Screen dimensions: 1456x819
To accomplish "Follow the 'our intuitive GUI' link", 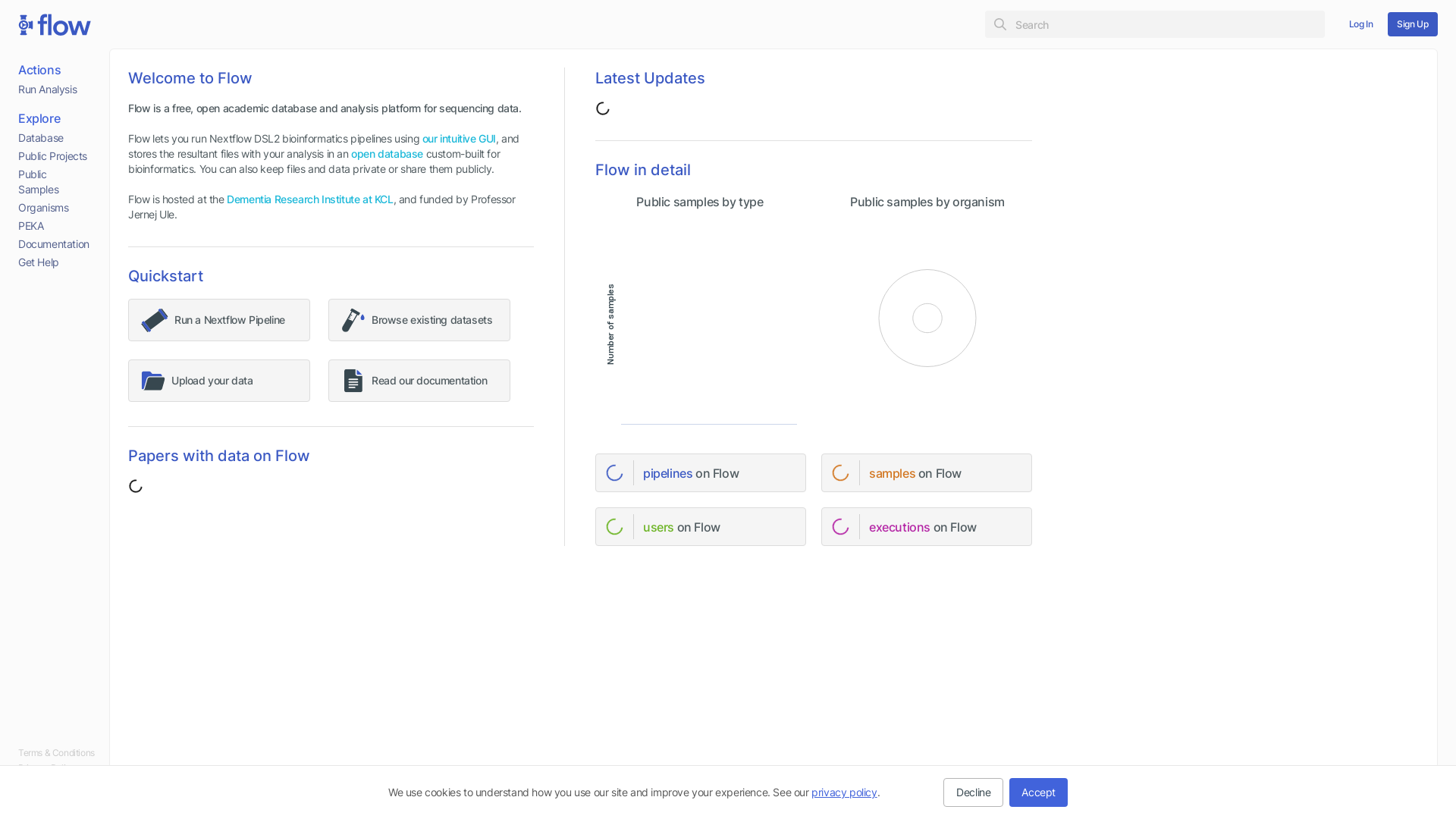I will click(x=459, y=139).
